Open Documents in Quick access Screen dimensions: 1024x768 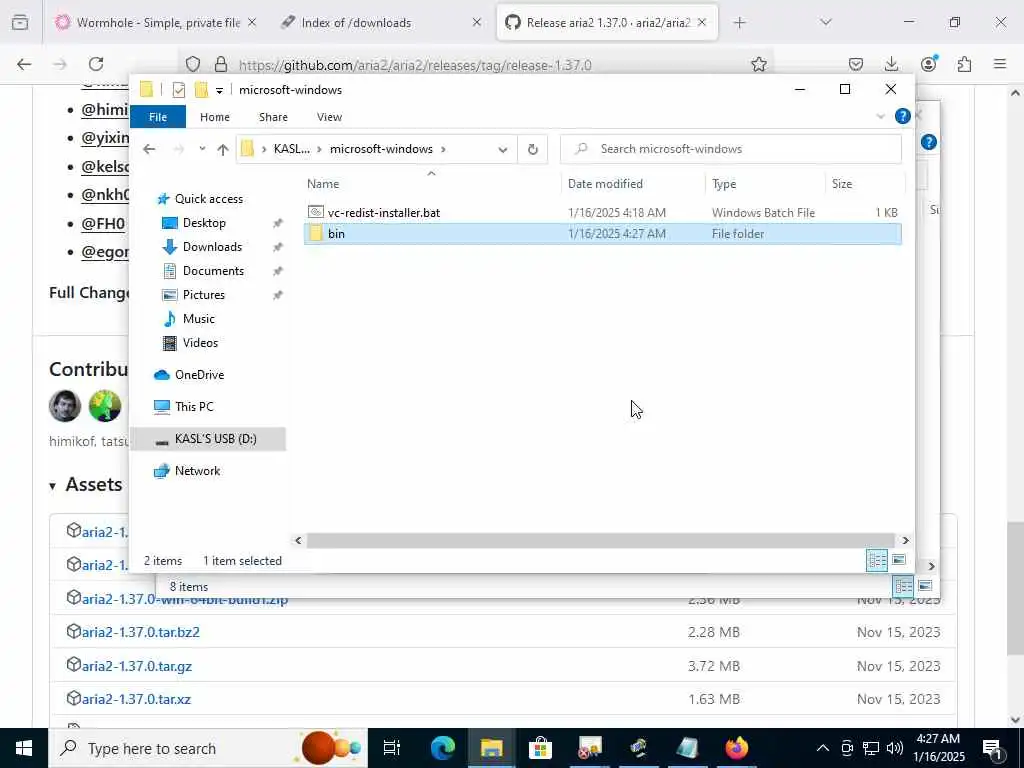point(213,271)
